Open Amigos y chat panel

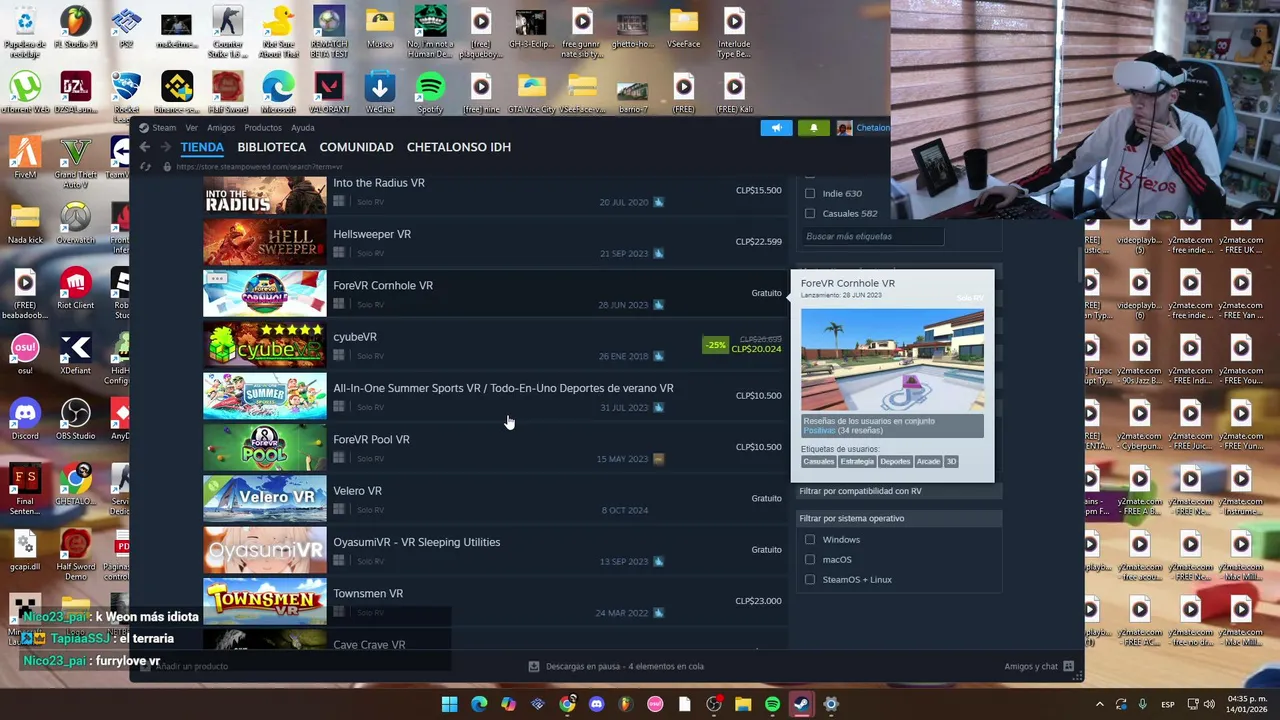pos(1039,666)
